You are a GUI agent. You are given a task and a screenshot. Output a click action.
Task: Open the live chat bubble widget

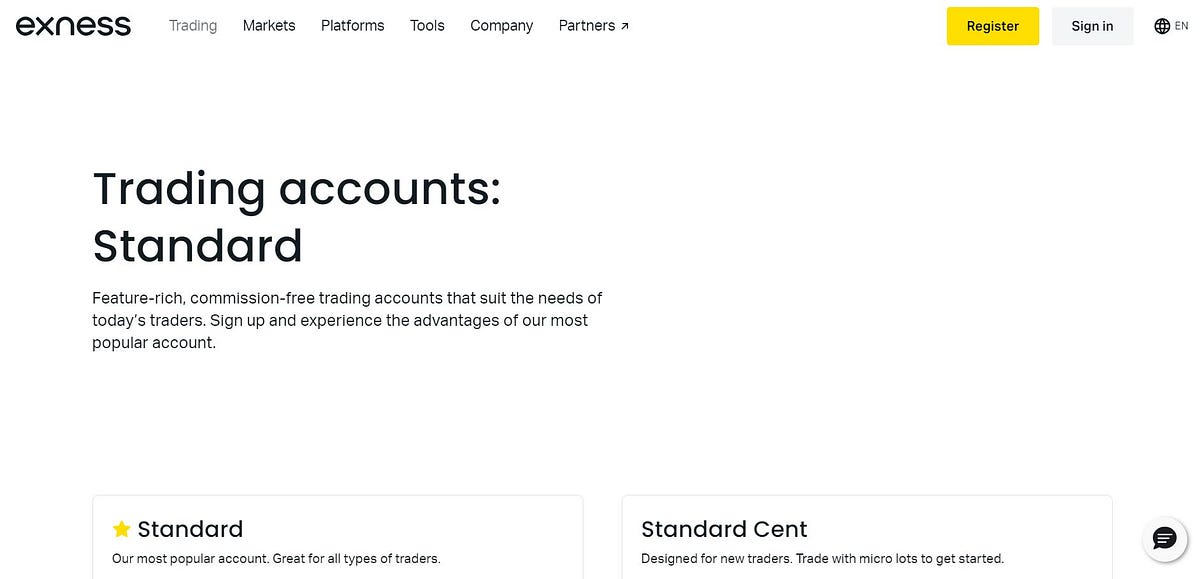click(1164, 538)
